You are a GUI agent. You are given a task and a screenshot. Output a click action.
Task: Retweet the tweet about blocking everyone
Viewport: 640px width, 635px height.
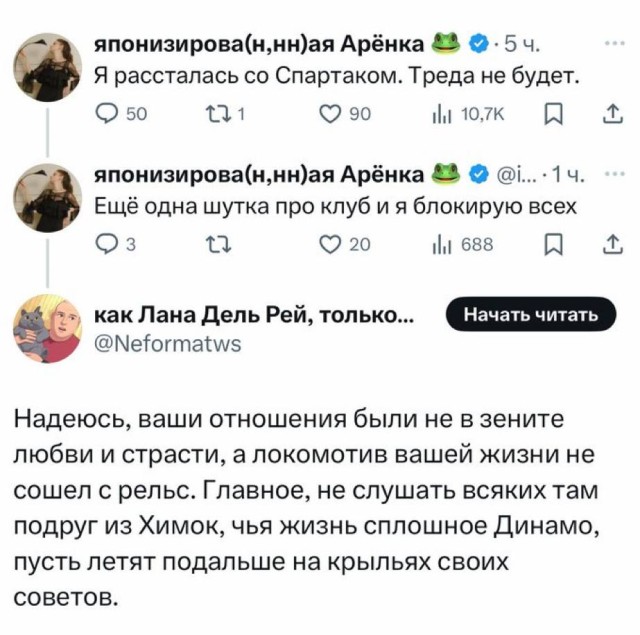coord(219,244)
